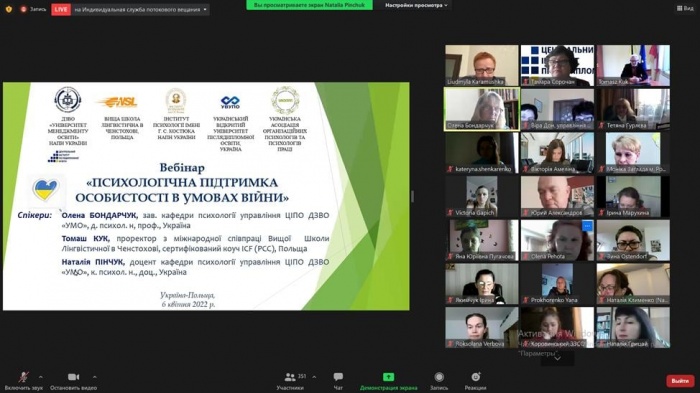
Task: Open the Настройки просмотра view options menu
Action: pyautogui.click(x=416, y=5)
